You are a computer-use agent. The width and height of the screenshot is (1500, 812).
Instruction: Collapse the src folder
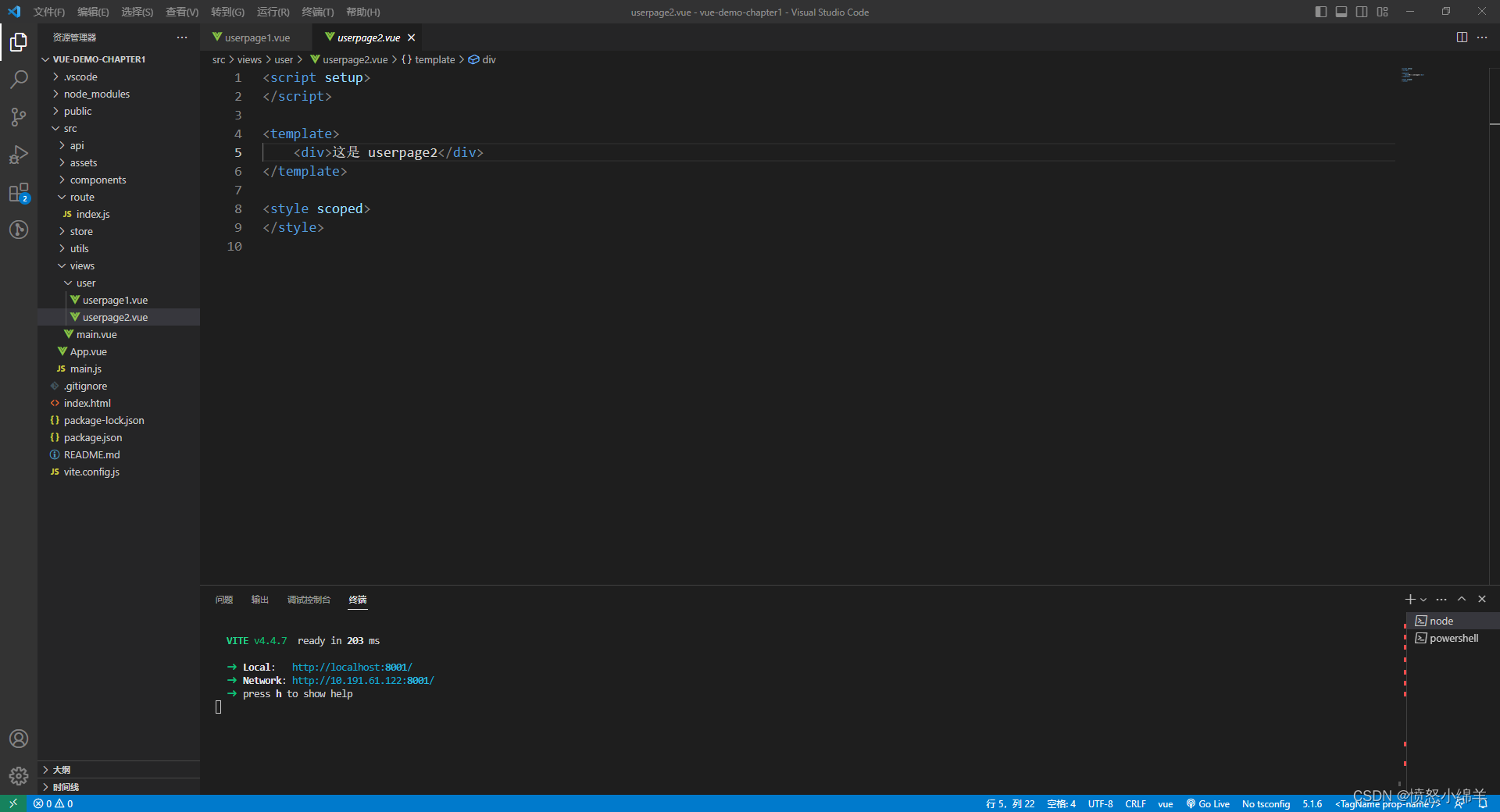coord(119,128)
